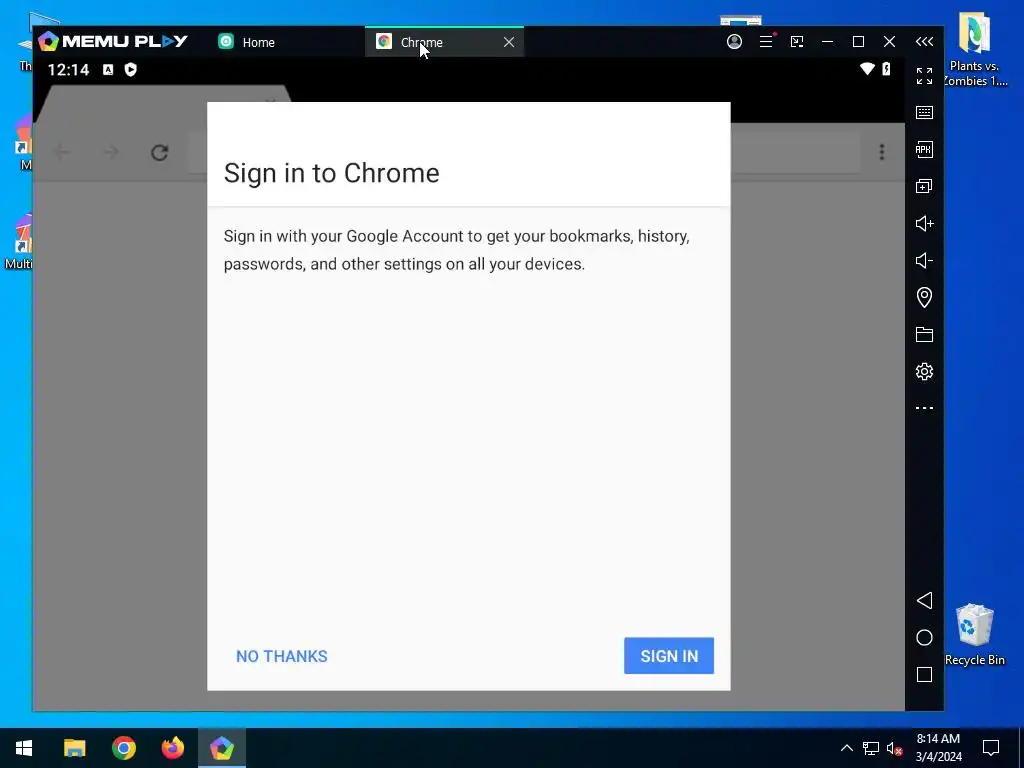Click the network tray icon

tap(871, 748)
